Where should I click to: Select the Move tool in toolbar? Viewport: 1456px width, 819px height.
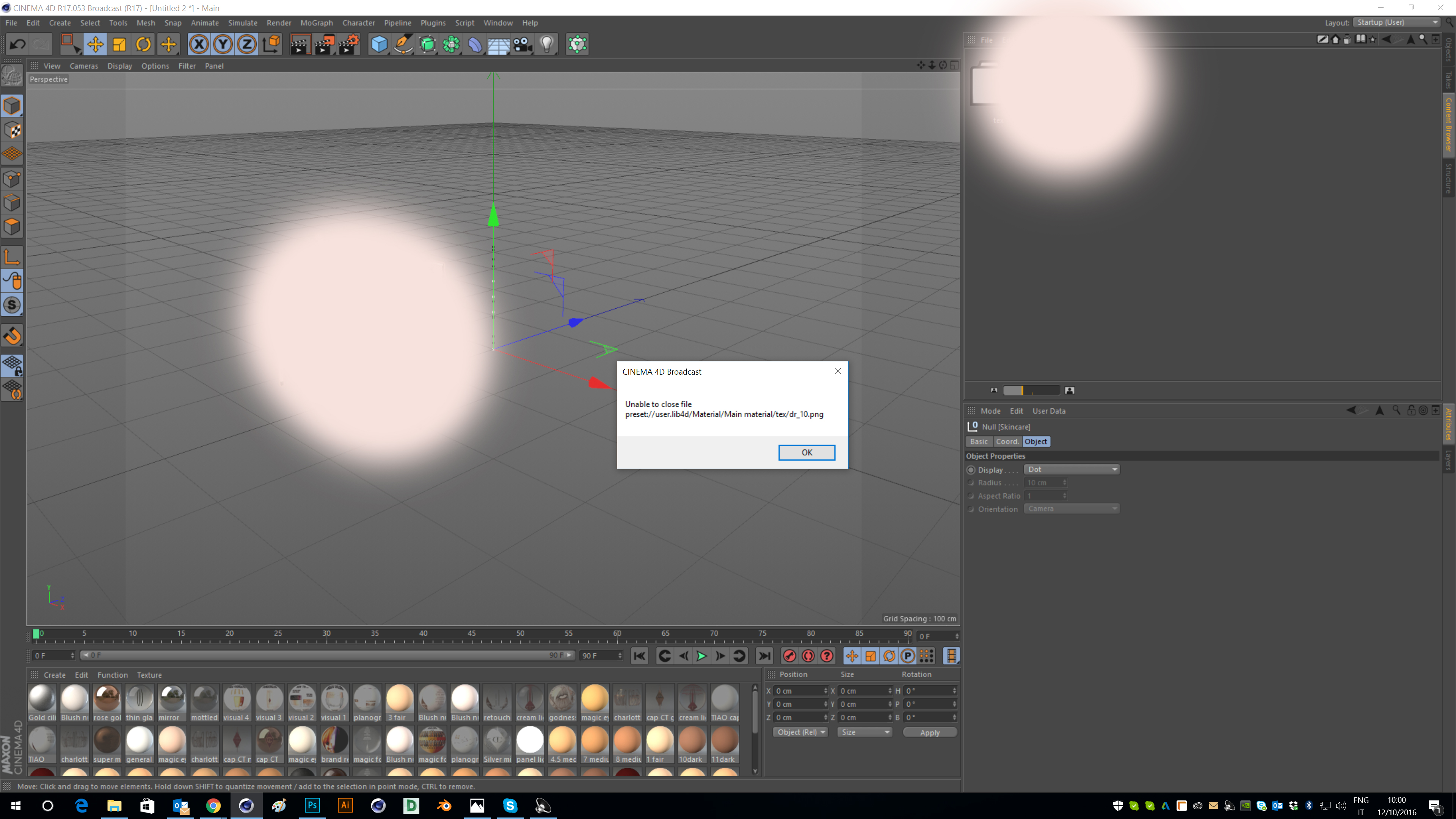[x=95, y=44]
